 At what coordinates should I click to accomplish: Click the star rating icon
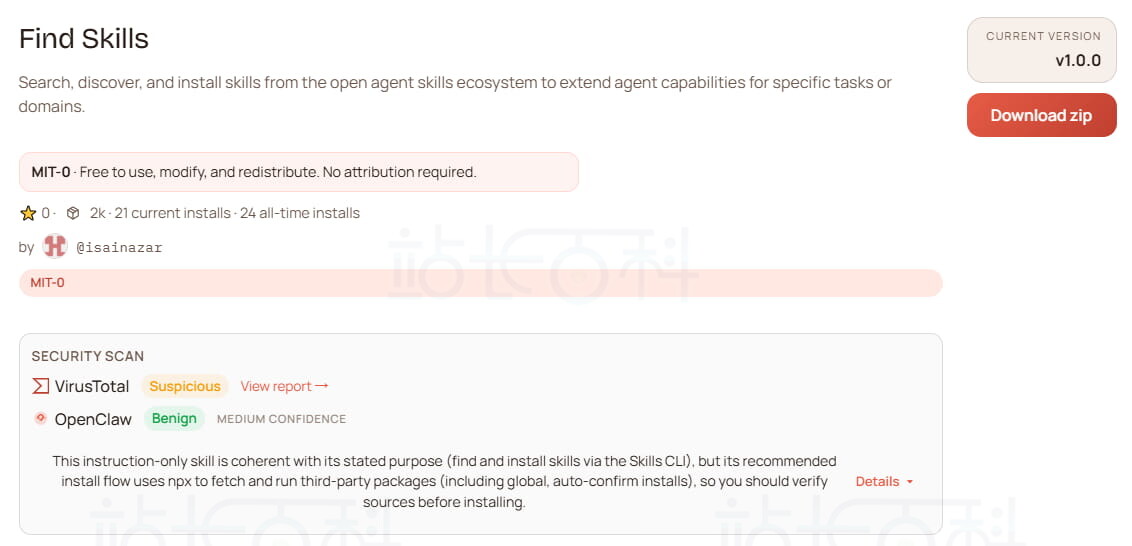[28, 213]
